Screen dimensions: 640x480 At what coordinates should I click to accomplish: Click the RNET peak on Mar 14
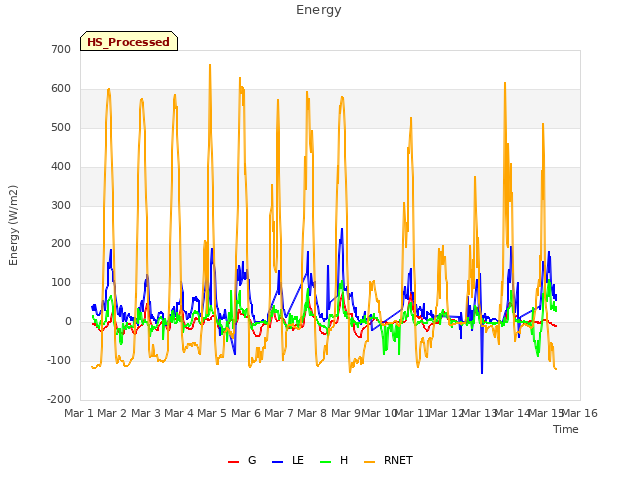(x=505, y=83)
